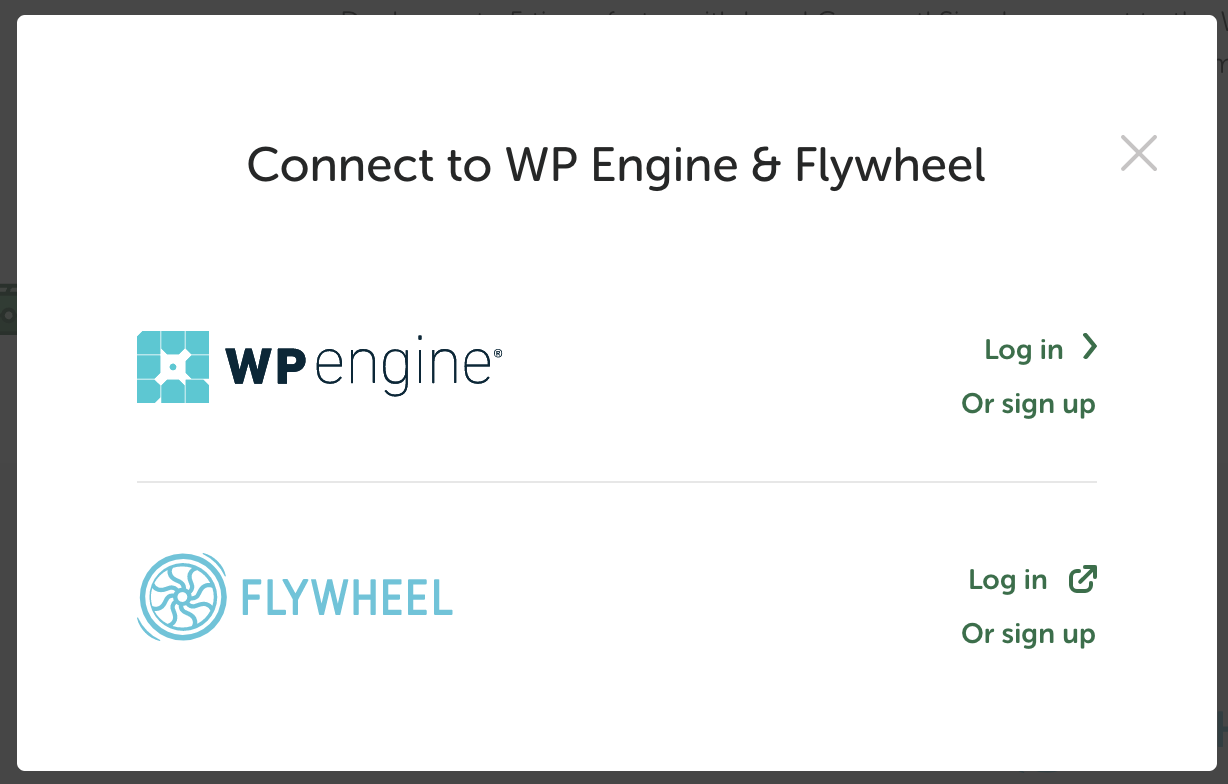
Task: Open external link icon beside Flywheel Log in
Action: tap(1083, 579)
